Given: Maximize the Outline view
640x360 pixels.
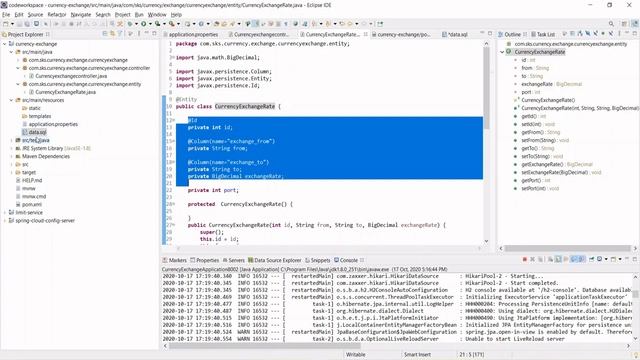Looking at the screenshot, I should tap(635, 33).
